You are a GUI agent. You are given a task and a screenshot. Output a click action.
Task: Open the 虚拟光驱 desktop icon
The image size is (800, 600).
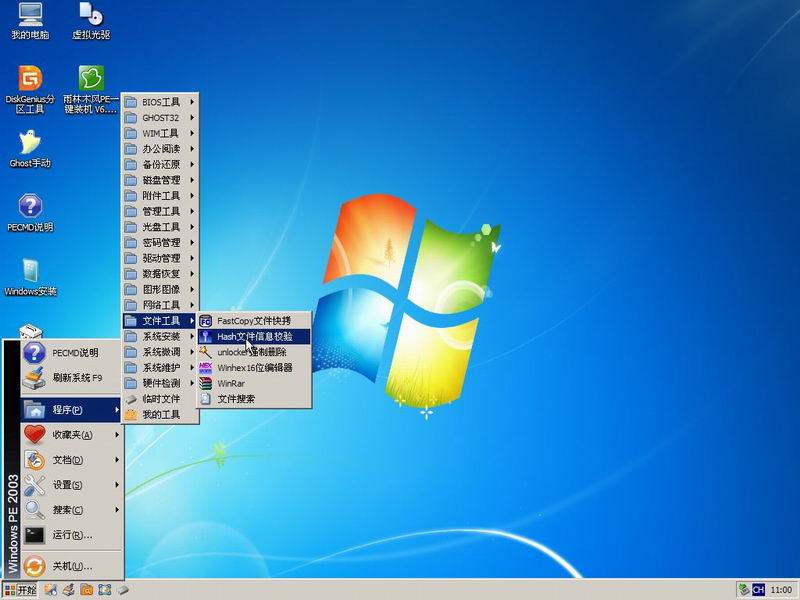(x=91, y=21)
